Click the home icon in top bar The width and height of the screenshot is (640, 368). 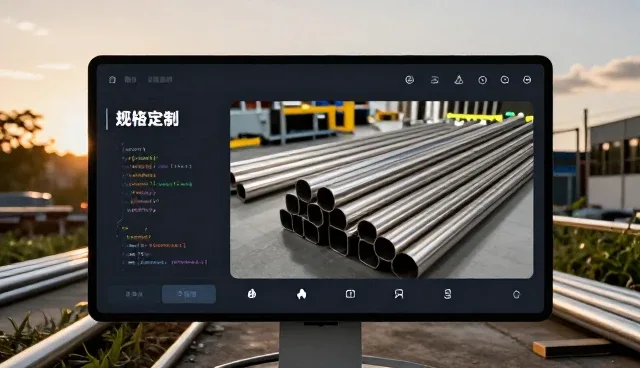[112, 80]
